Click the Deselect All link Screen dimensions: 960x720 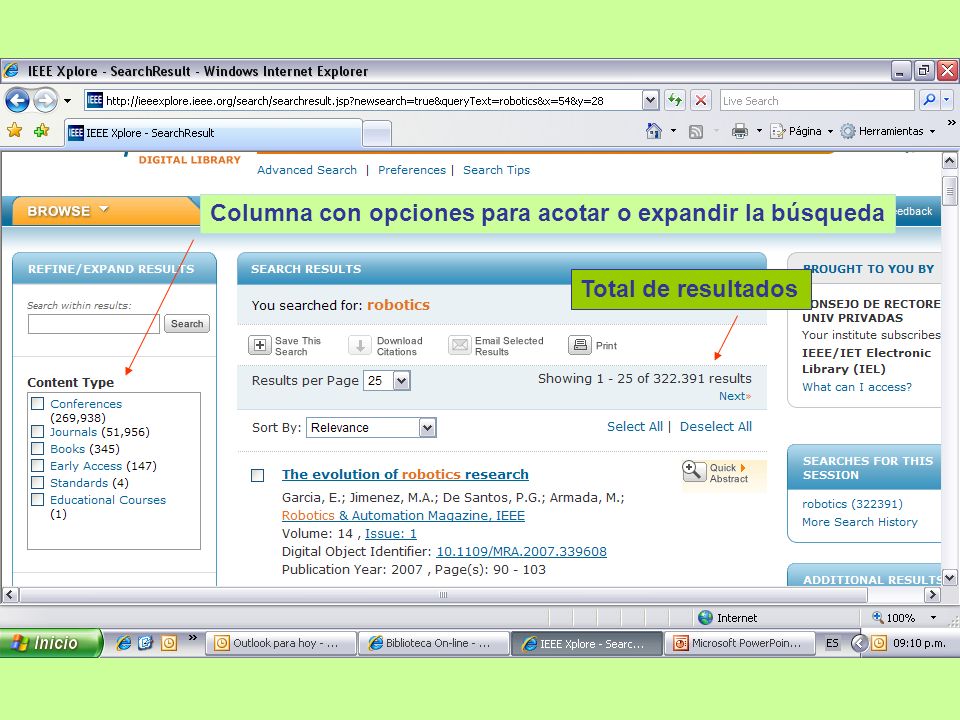(x=716, y=427)
